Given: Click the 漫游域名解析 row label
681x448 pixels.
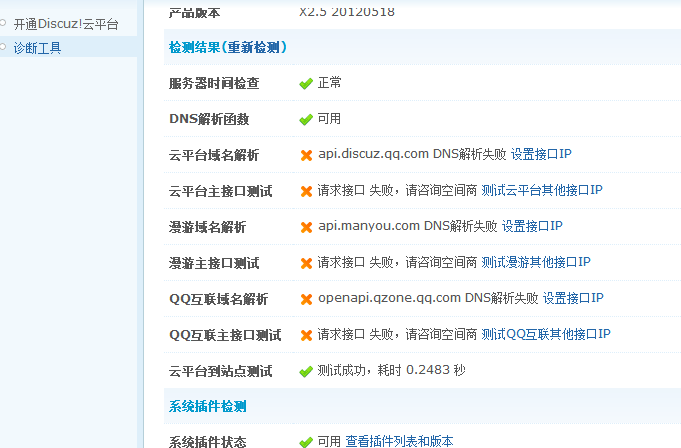Looking at the screenshot, I should (208, 227).
